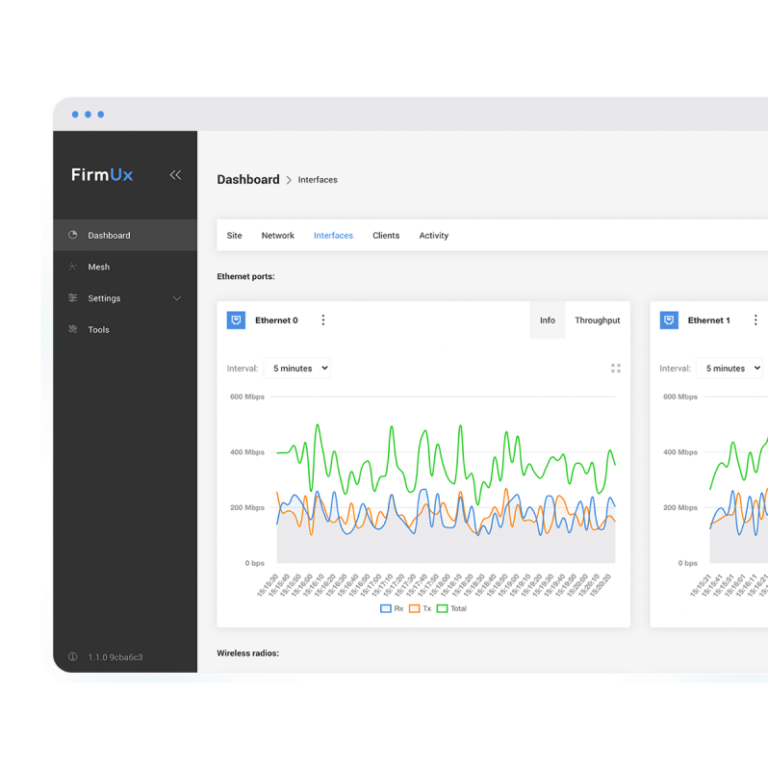Expand Ethernet 0 chart to fullscreen
The image size is (768, 768).
pyautogui.click(x=616, y=368)
